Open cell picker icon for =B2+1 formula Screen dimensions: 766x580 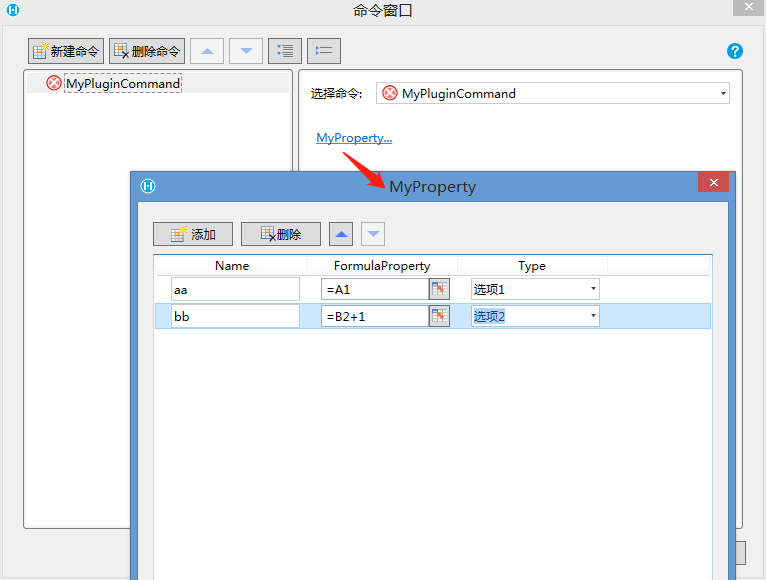(439, 316)
